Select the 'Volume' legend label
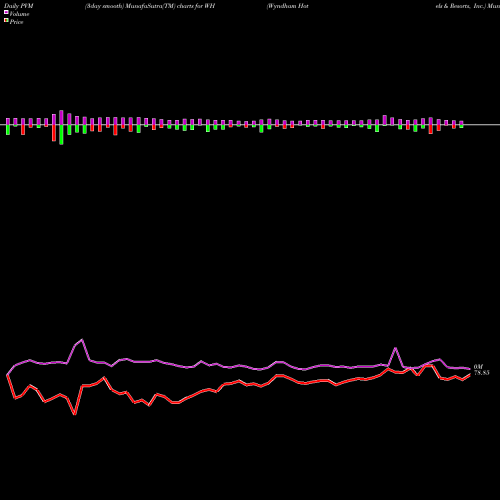The image size is (500, 500). tap(19, 14)
